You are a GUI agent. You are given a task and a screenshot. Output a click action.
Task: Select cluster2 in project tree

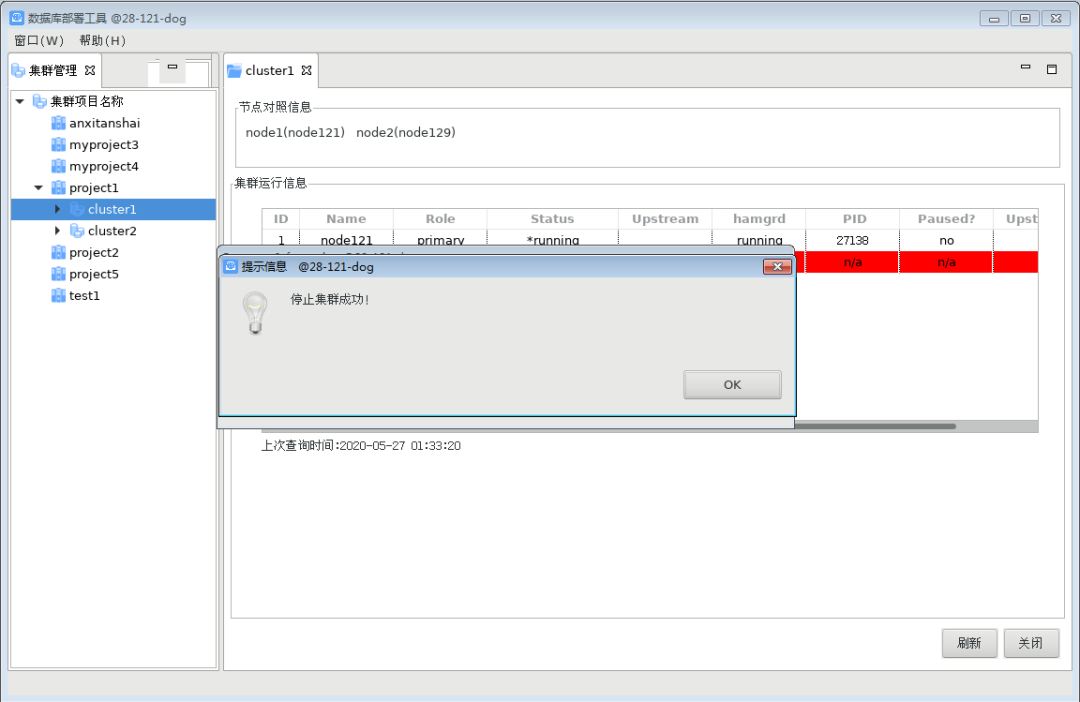(112, 231)
